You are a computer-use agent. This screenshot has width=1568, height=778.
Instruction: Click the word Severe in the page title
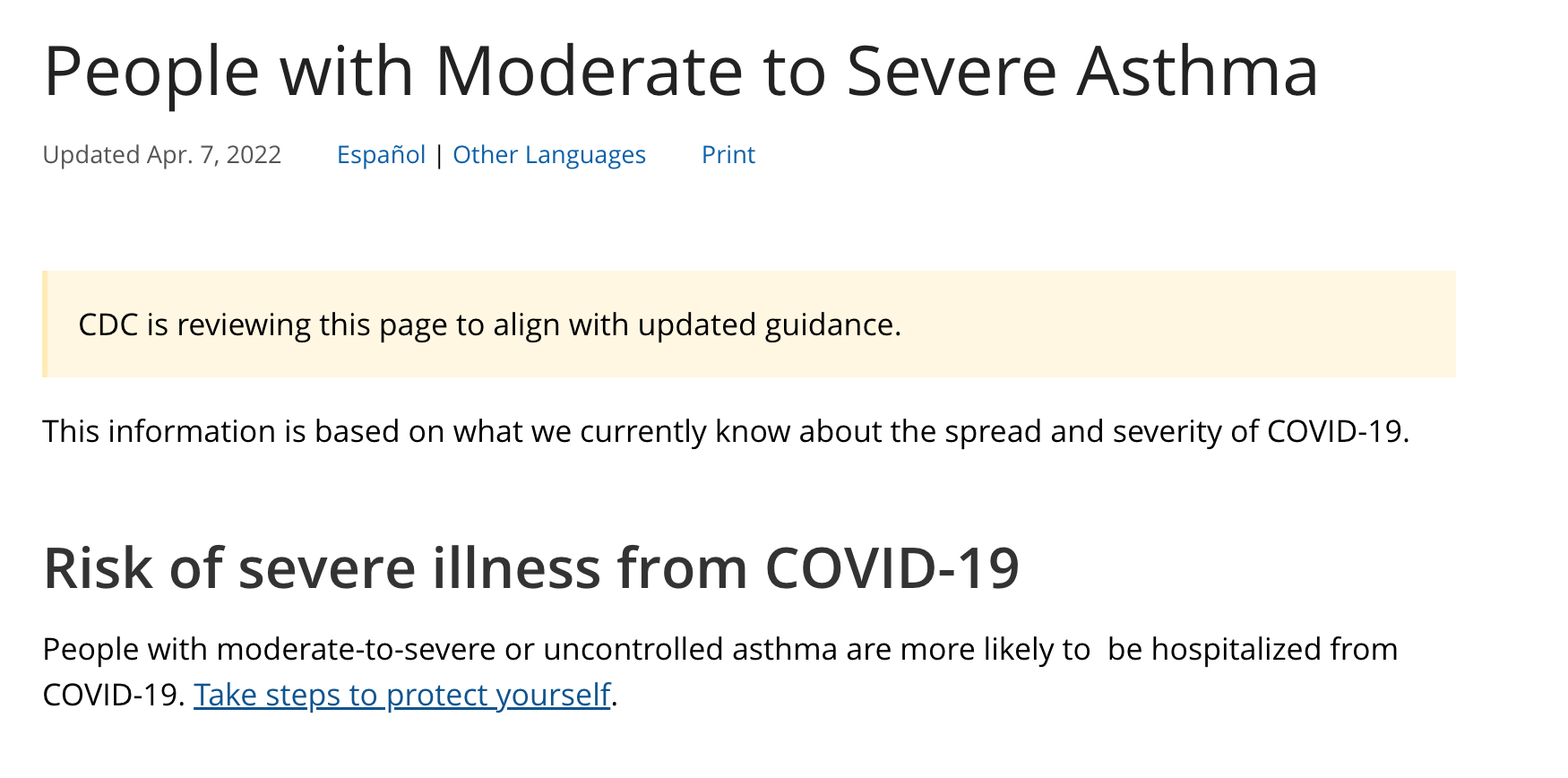click(x=952, y=72)
